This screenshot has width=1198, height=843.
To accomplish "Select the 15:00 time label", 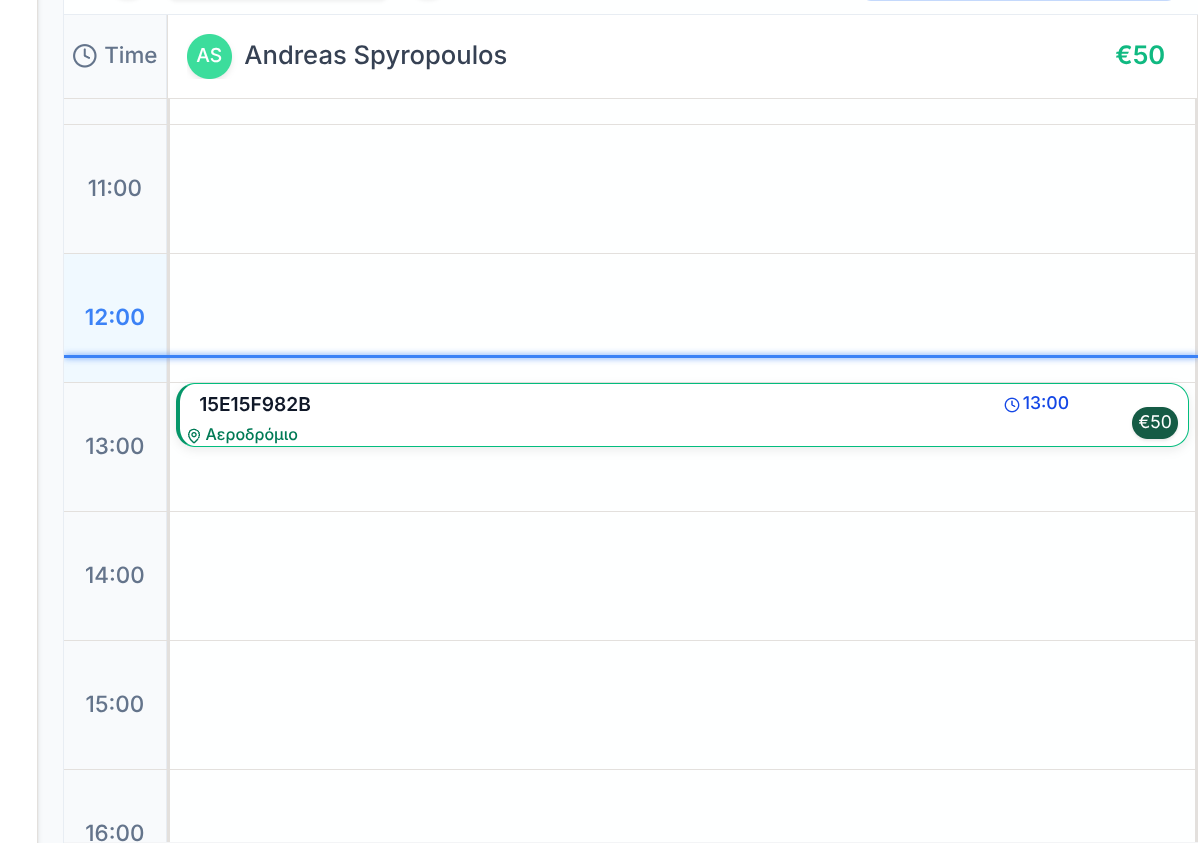I will [x=115, y=704].
